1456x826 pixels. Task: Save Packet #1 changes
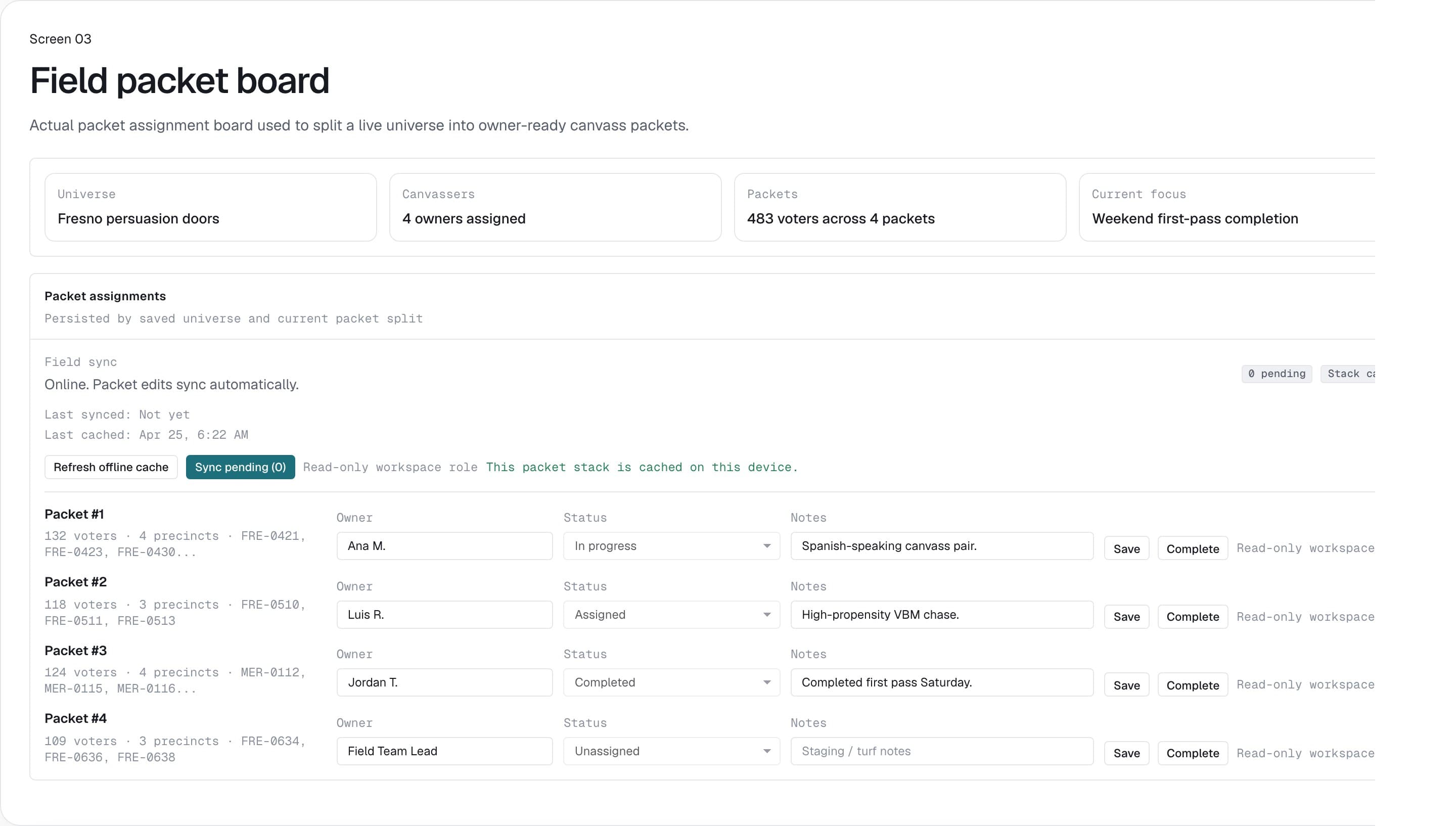pos(1126,548)
